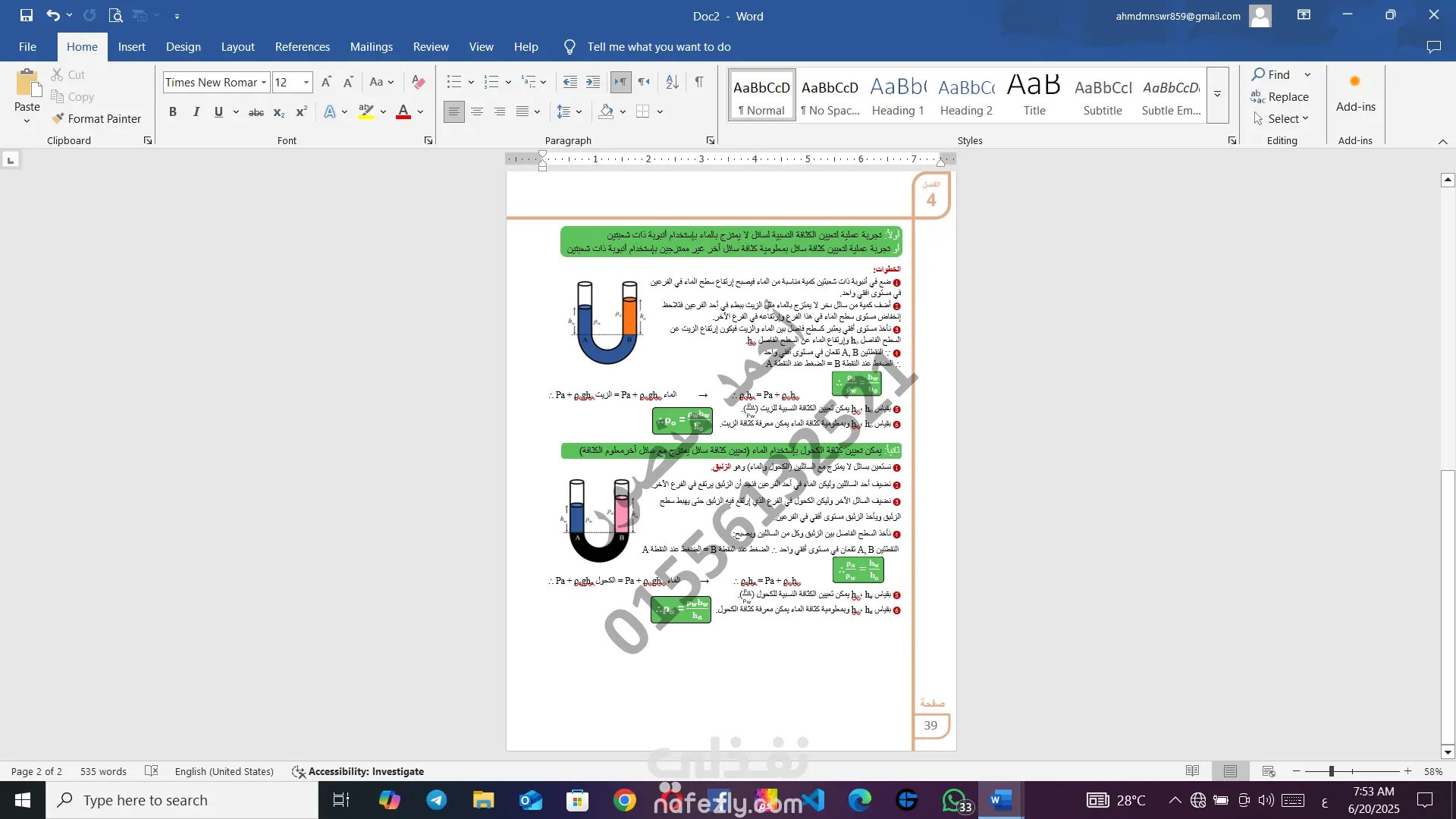Switch to the Layout tab

[237, 47]
